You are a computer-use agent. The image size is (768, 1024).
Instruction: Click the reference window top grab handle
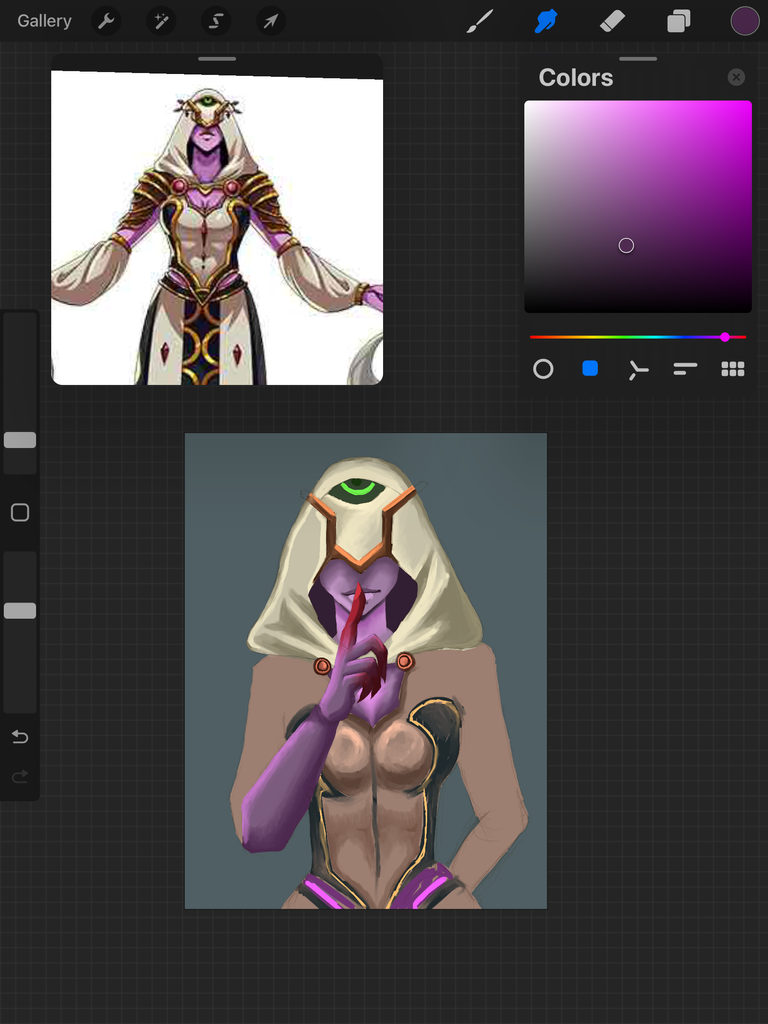pos(217,59)
